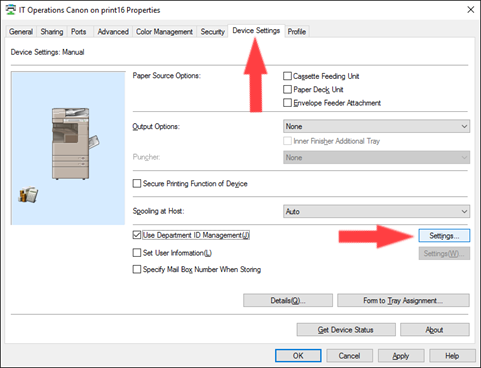Open the Details dialog button
481x368 pixels.
(288, 300)
